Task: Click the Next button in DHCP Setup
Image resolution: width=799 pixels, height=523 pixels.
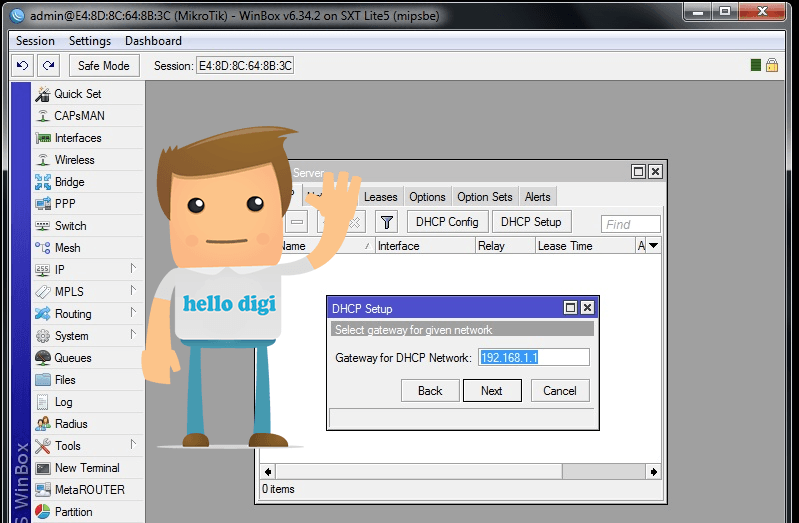Action: click(492, 391)
